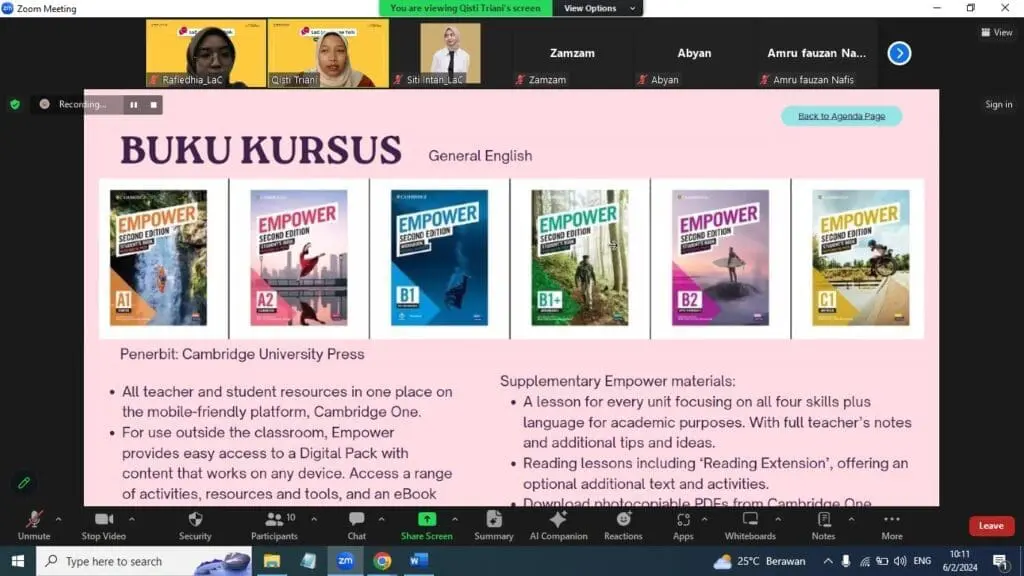Click the Leave meeting button
The image size is (1024, 576).
click(x=990, y=526)
